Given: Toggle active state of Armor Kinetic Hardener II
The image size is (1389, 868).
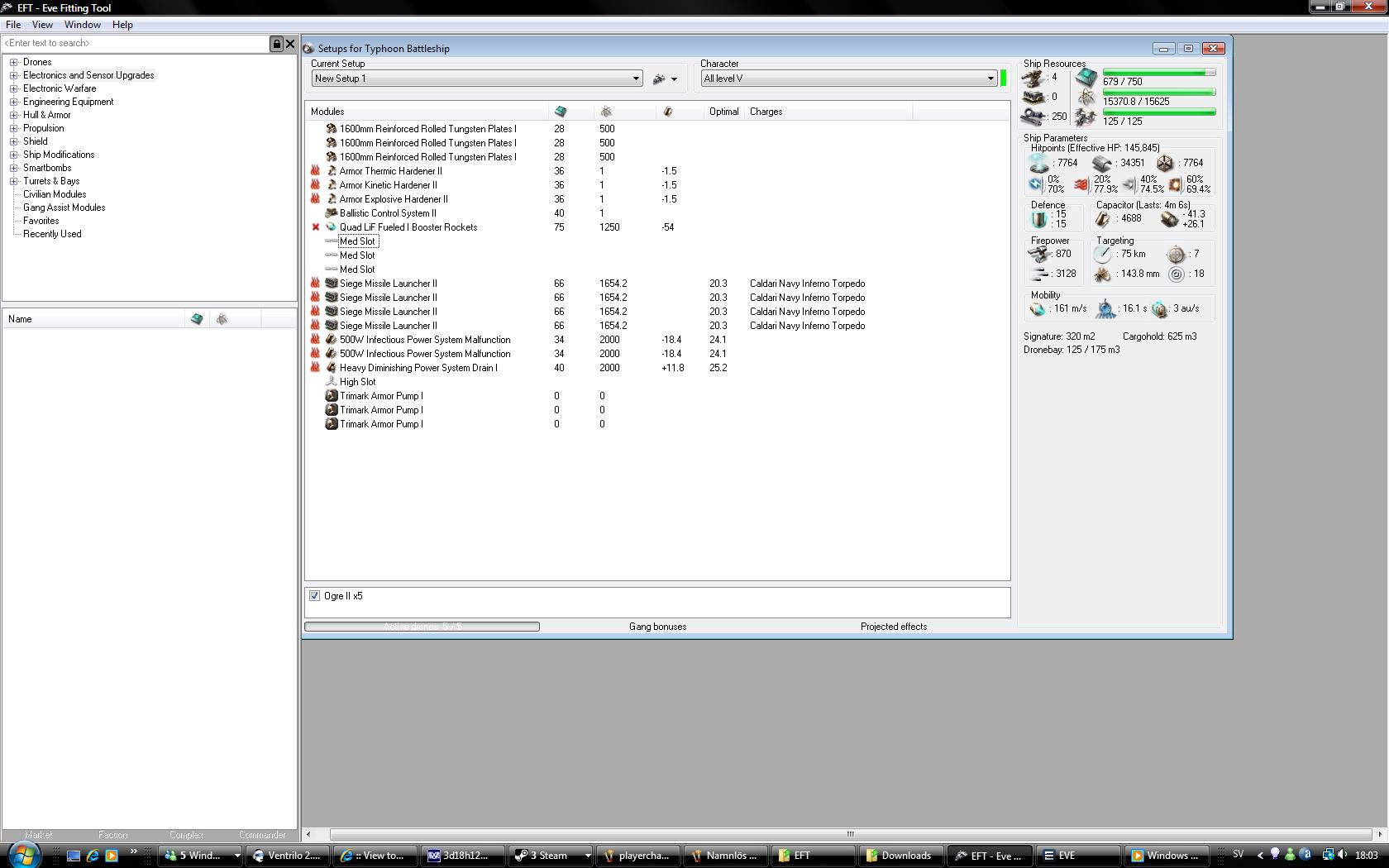Looking at the screenshot, I should pyautogui.click(x=315, y=185).
